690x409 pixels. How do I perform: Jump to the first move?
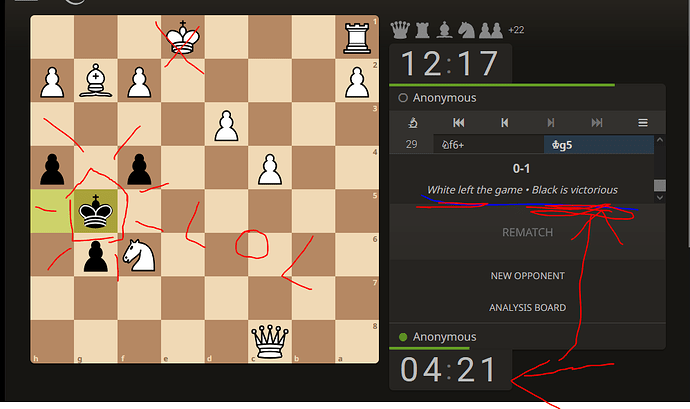[x=459, y=122]
